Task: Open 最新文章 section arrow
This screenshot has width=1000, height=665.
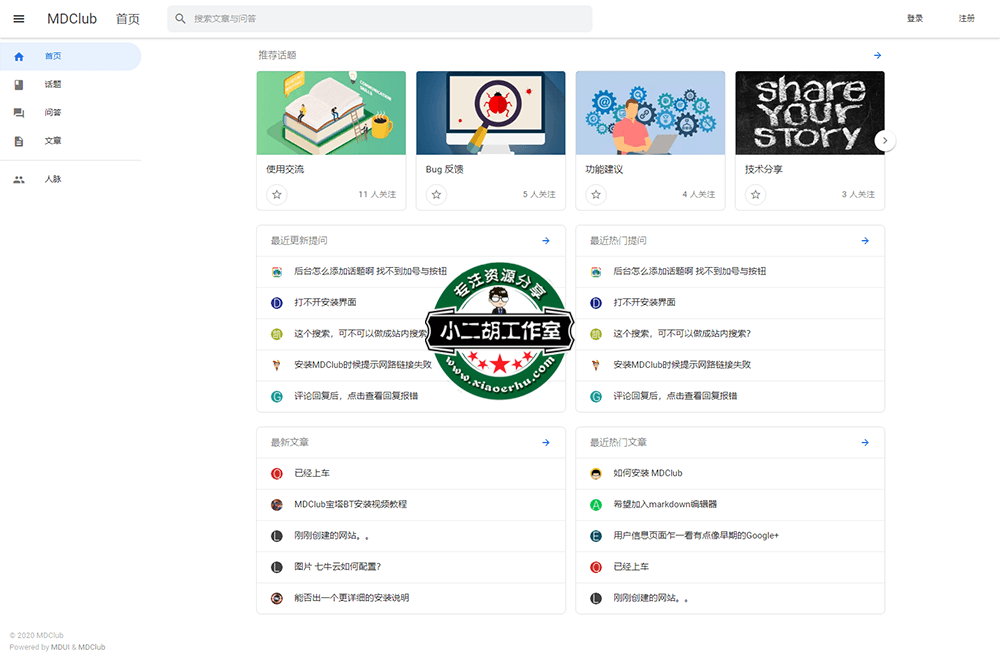Action: [546, 442]
